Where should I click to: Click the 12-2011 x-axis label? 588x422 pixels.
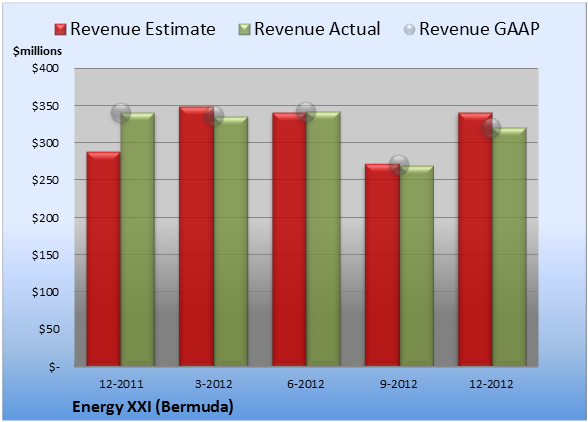pos(121,384)
